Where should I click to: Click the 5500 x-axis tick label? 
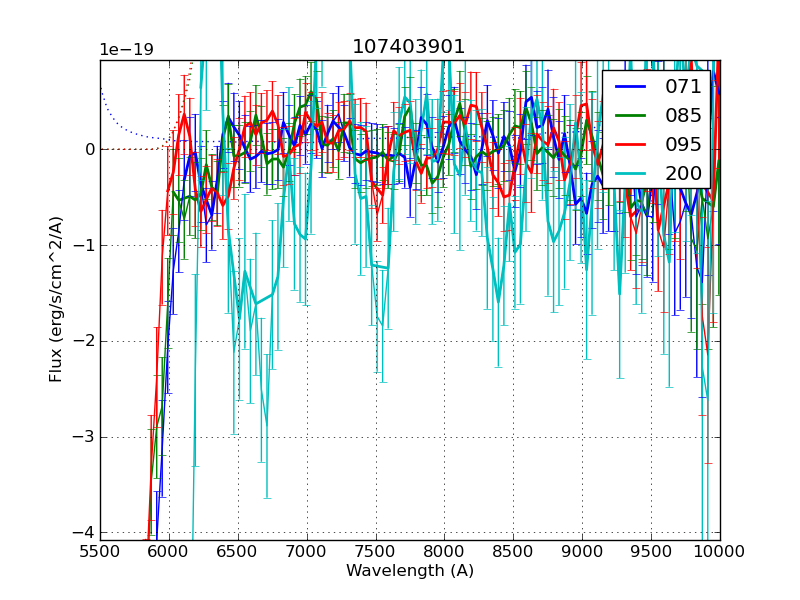(100, 551)
